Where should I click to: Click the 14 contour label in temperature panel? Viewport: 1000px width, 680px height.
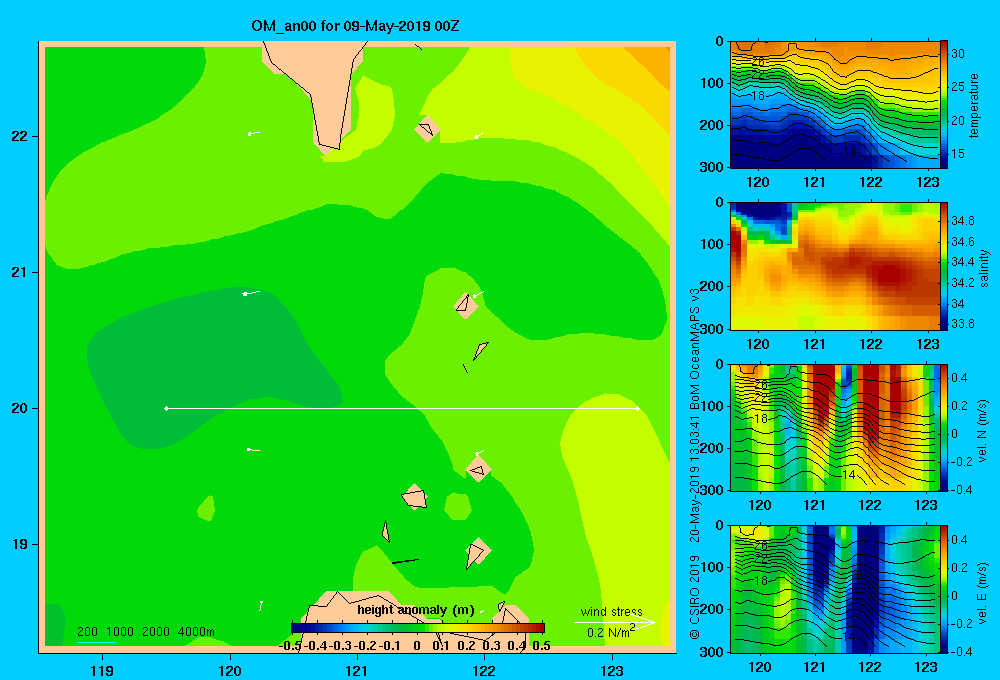[x=849, y=152]
